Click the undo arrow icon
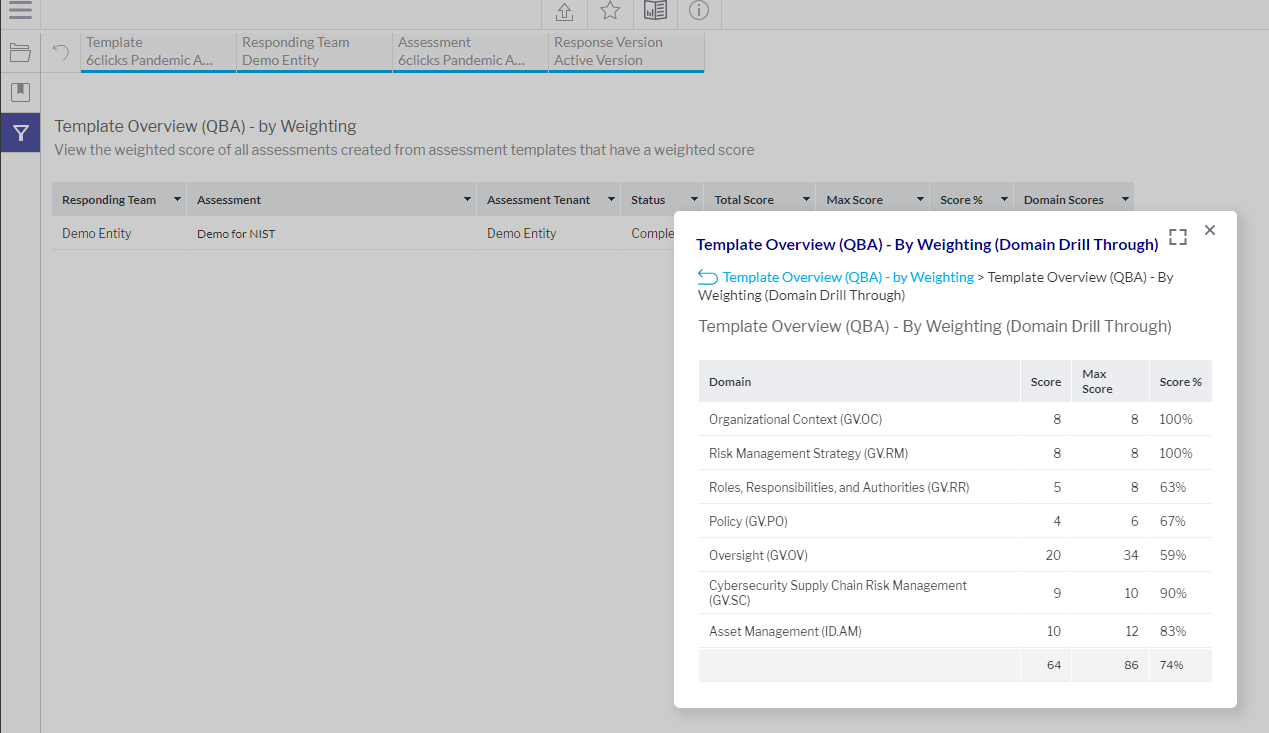 coord(61,52)
